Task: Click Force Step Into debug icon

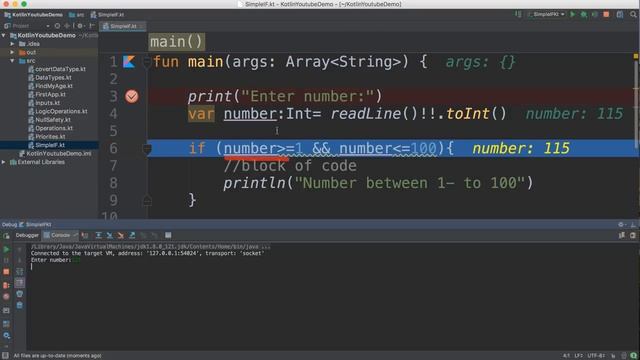Action: tap(120, 236)
